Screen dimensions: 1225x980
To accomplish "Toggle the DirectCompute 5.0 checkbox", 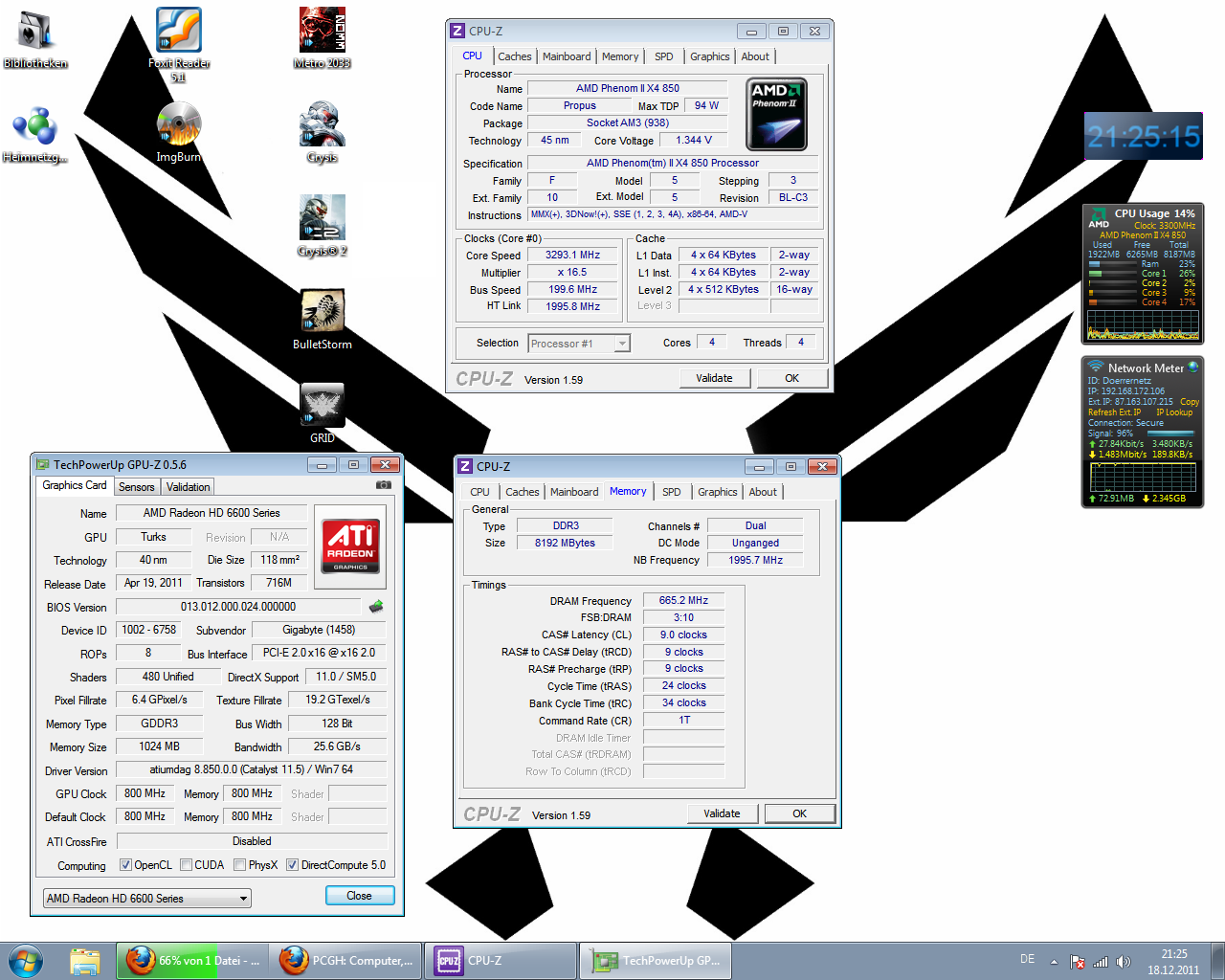I will pyautogui.click(x=292, y=865).
